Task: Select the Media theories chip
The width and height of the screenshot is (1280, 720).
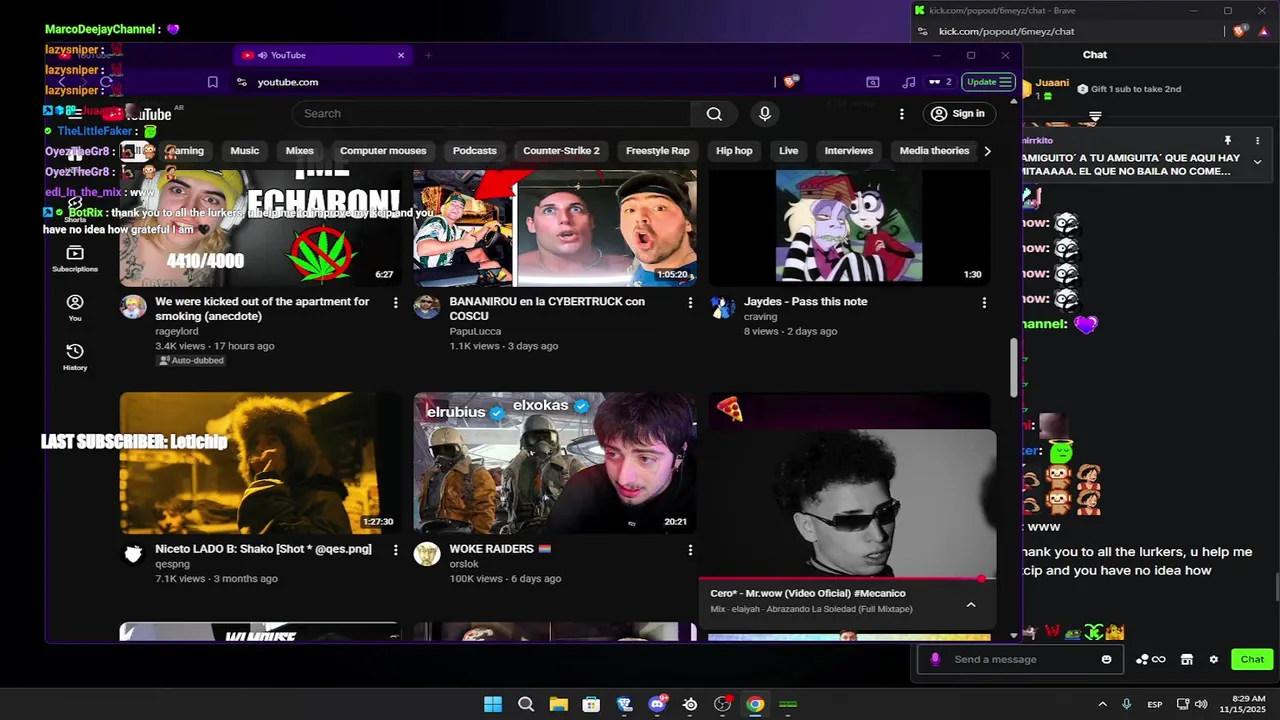Action: 934,151
